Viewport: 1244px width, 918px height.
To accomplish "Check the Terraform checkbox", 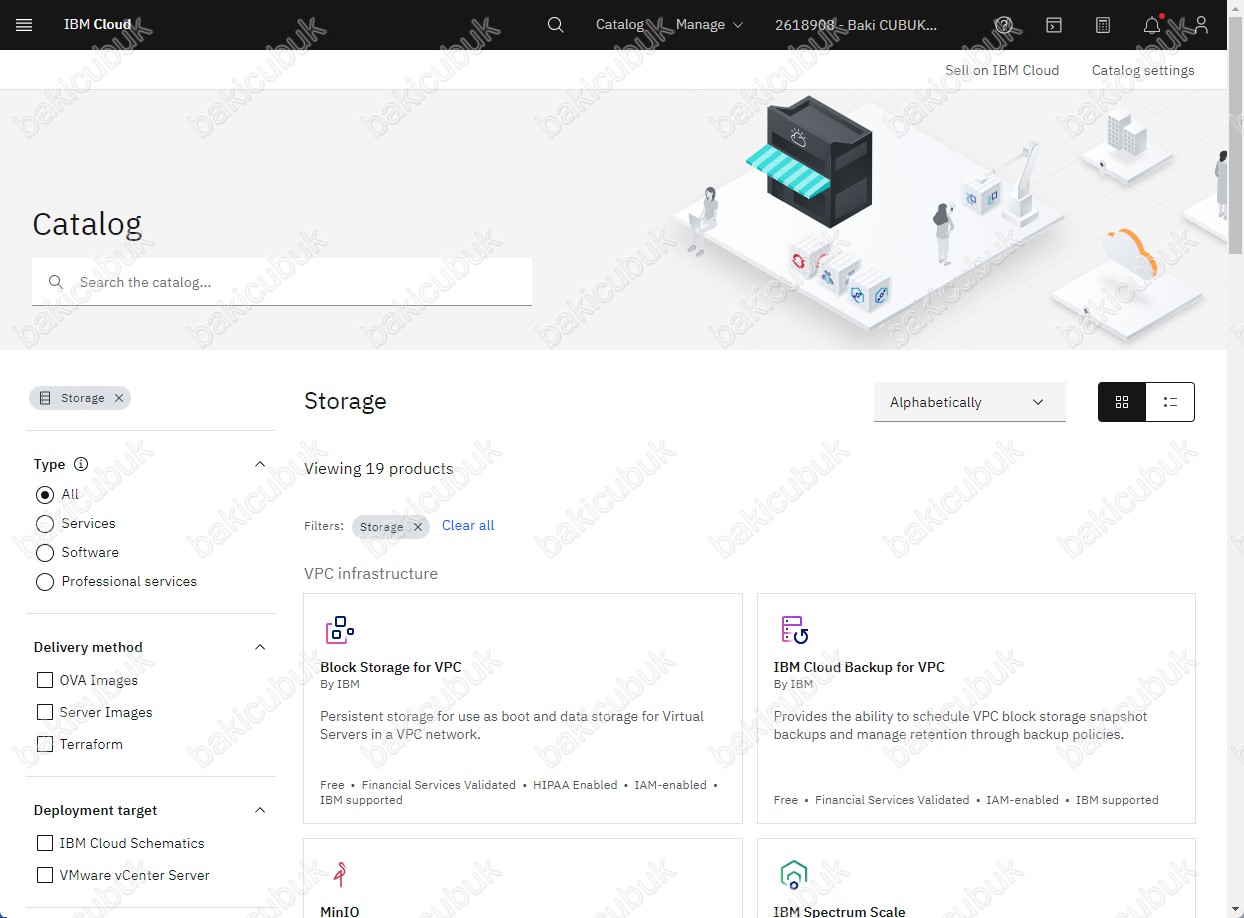I will pos(45,744).
